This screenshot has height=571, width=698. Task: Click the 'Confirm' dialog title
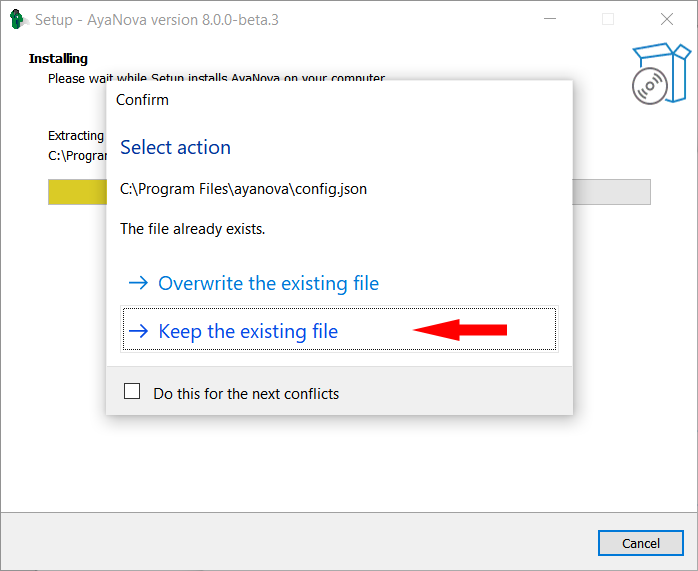point(142,100)
